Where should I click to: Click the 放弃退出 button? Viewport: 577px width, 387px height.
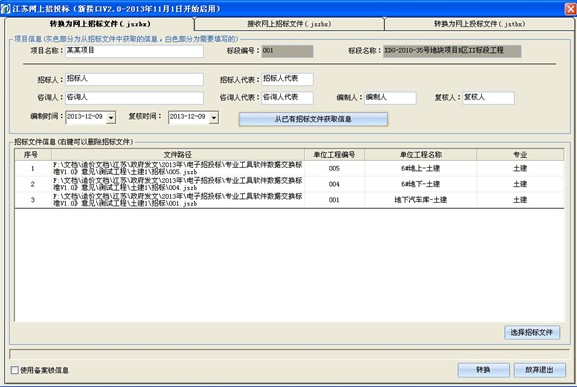click(x=539, y=370)
